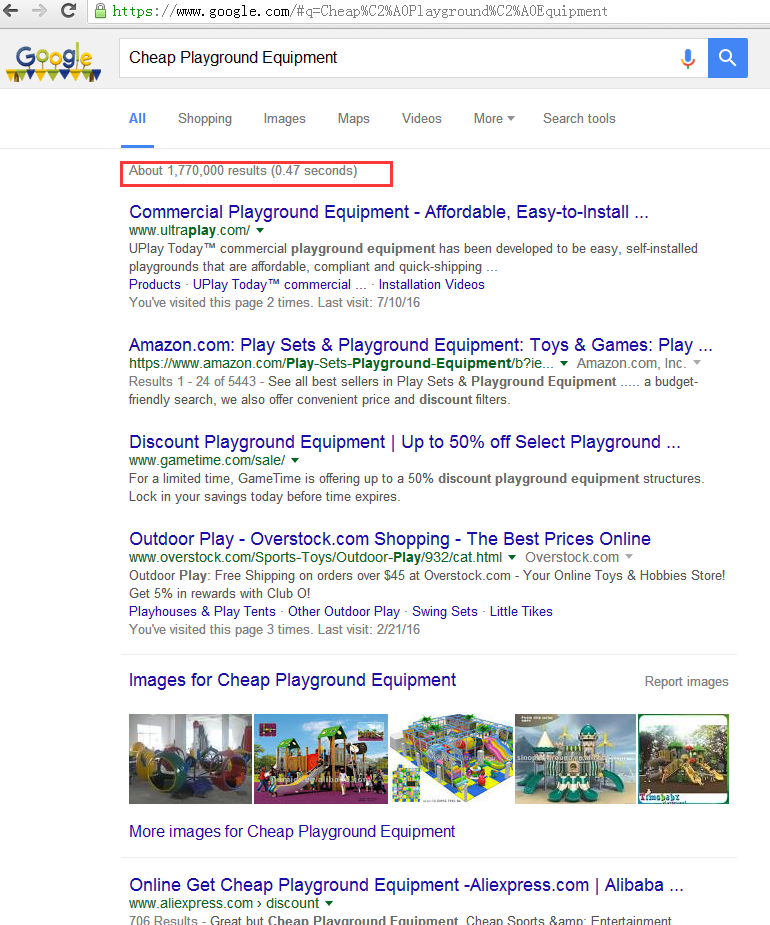This screenshot has height=925, width=770.
Task: Click the green padlock security icon
Action: coord(100,11)
